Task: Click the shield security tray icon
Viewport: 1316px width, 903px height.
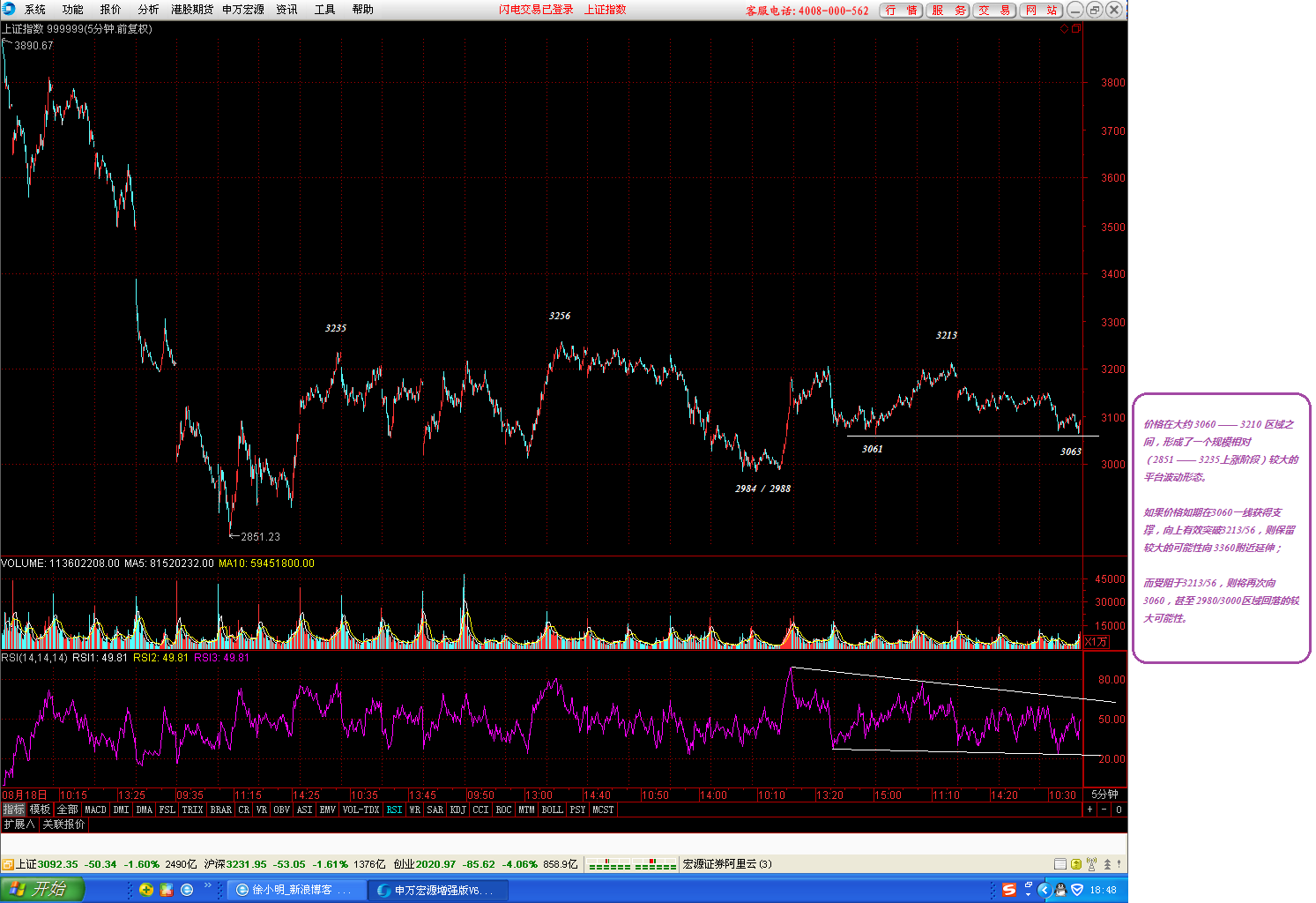Action: pos(1076,890)
